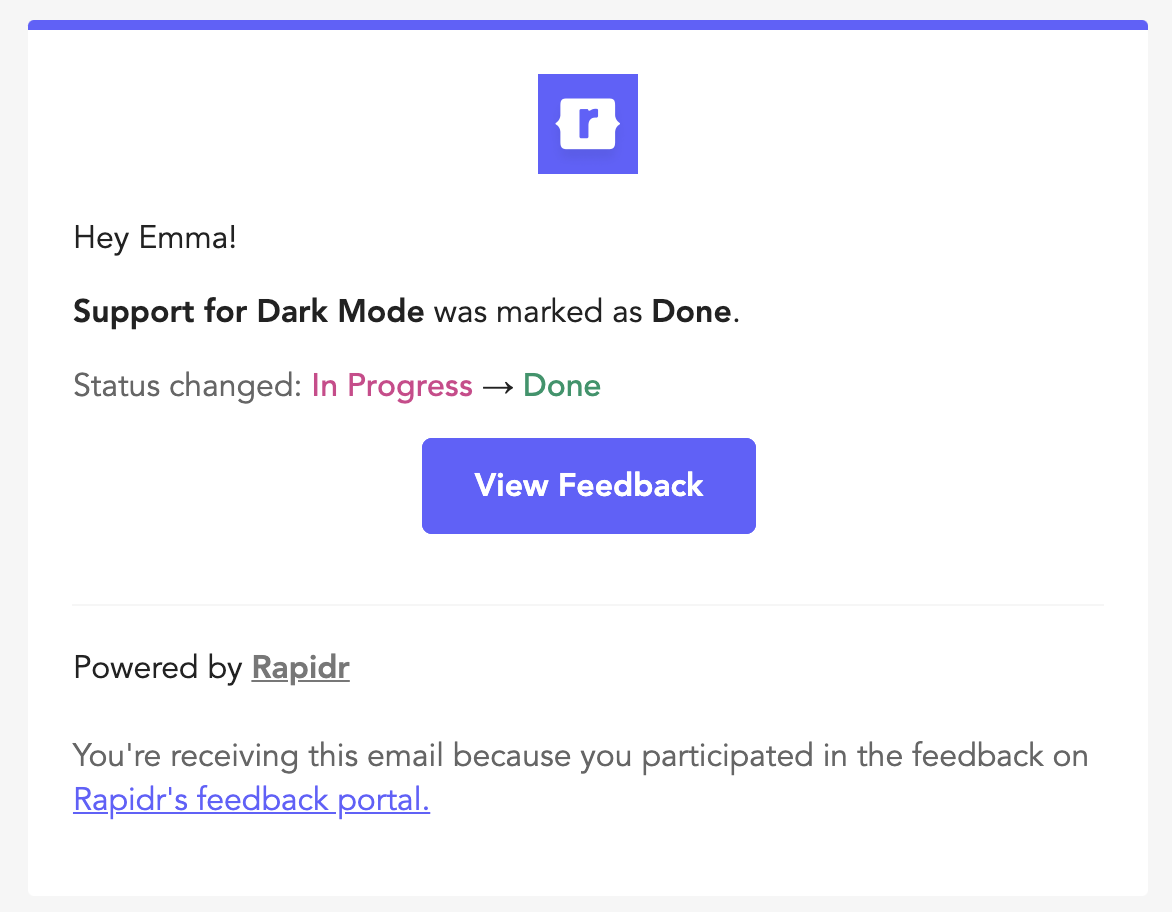Click the word portal in the footer link

[383, 800]
